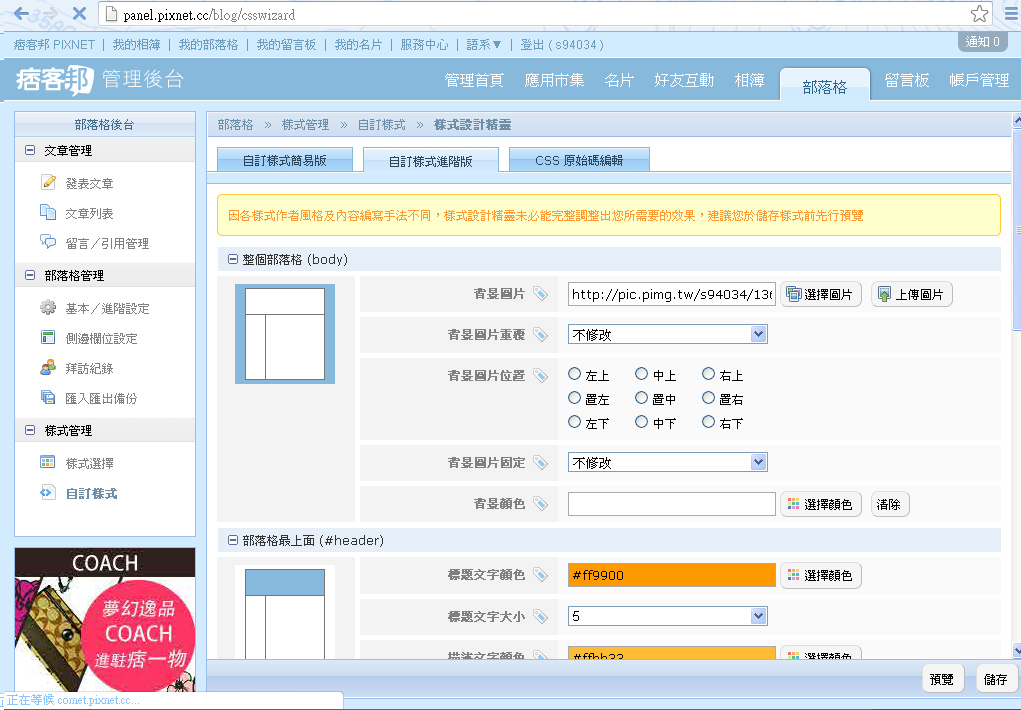Click the tag icon beside 背景圖片固定

point(540,462)
